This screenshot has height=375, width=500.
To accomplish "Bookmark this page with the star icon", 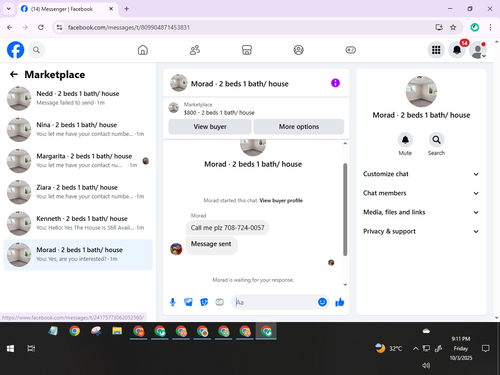I will coord(453,27).
